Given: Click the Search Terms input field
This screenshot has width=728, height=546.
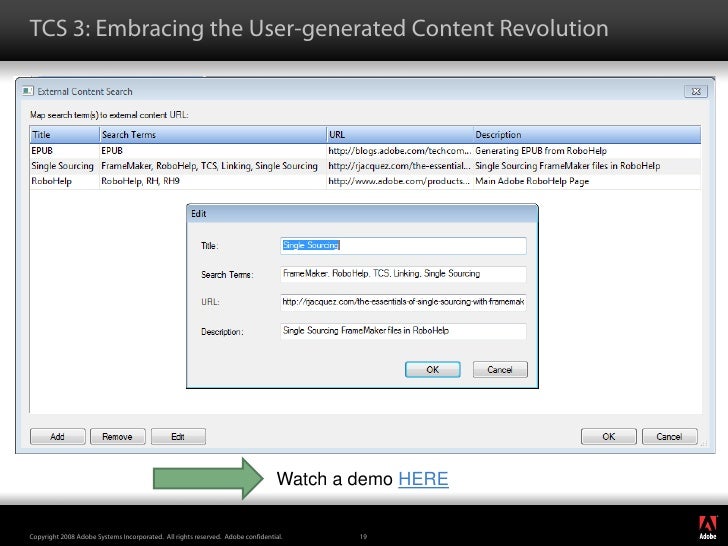Looking at the screenshot, I should (x=403, y=274).
